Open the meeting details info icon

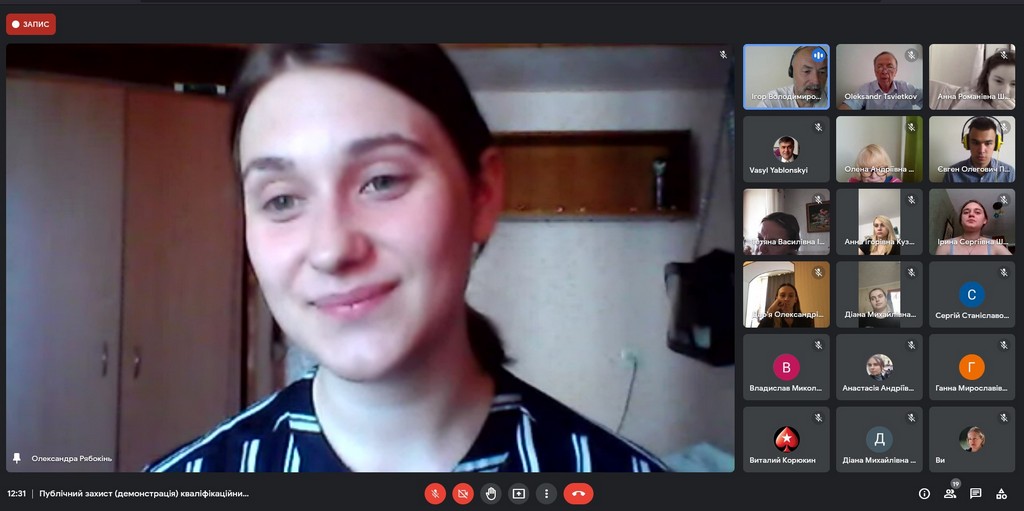(924, 493)
